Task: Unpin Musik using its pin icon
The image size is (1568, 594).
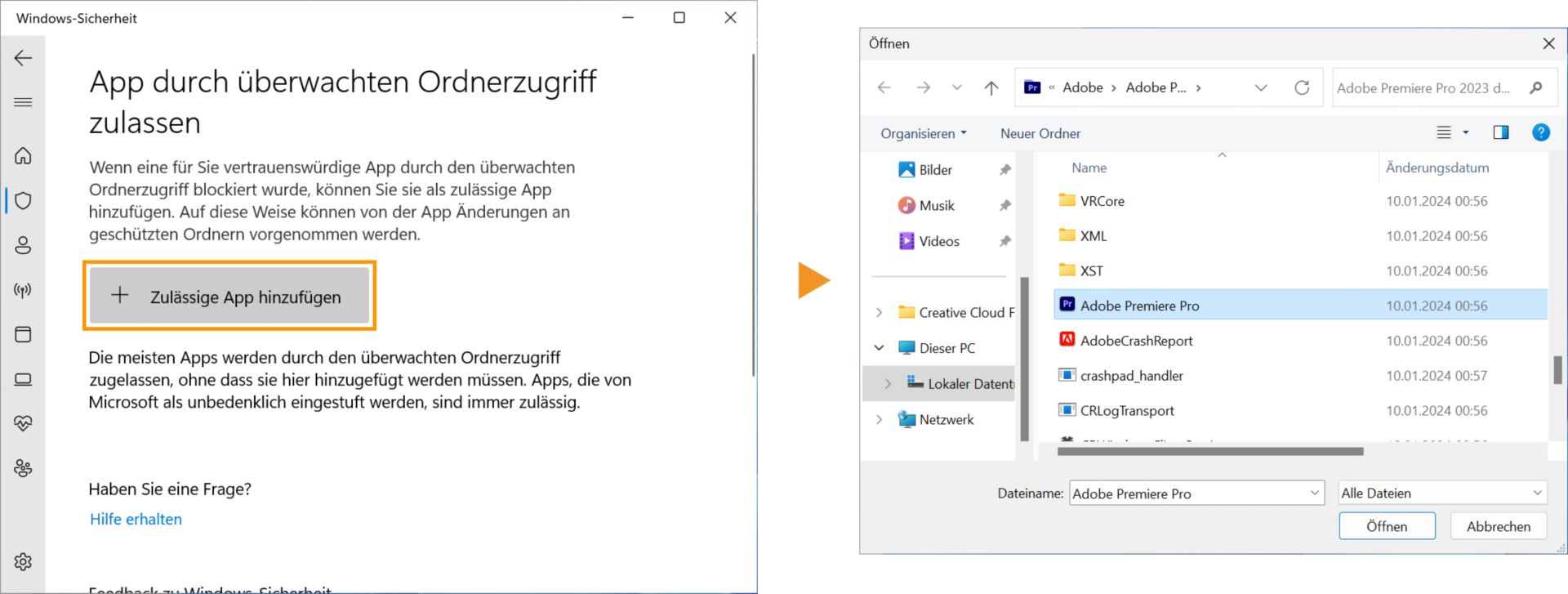Action: (1005, 206)
